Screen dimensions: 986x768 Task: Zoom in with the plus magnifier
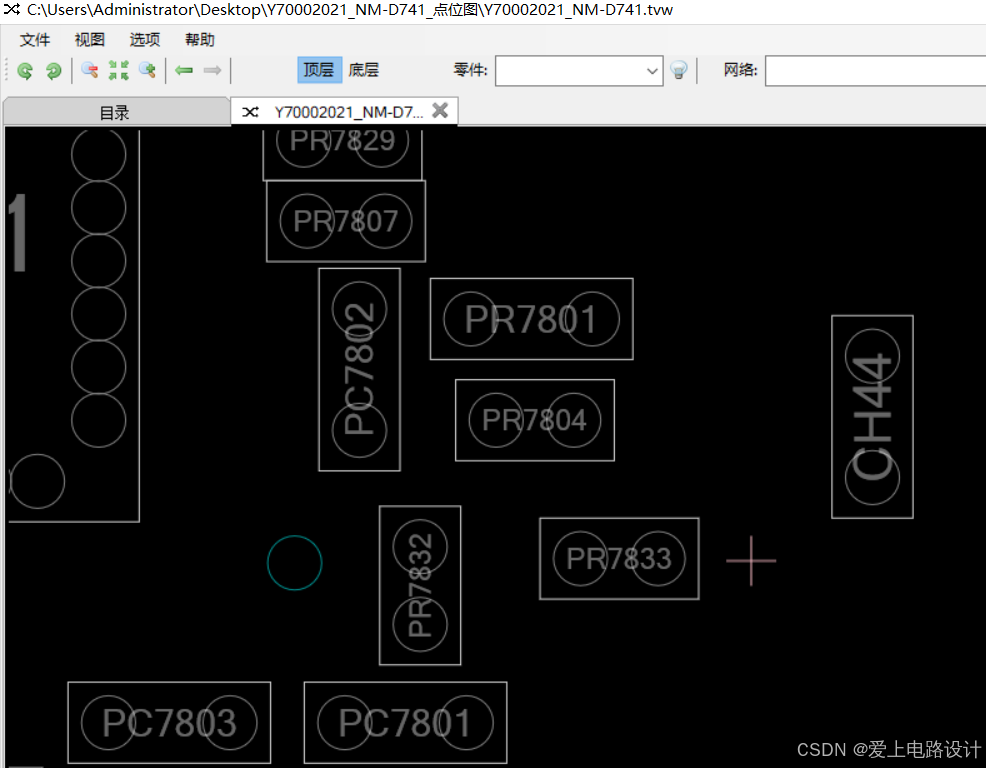[147, 70]
